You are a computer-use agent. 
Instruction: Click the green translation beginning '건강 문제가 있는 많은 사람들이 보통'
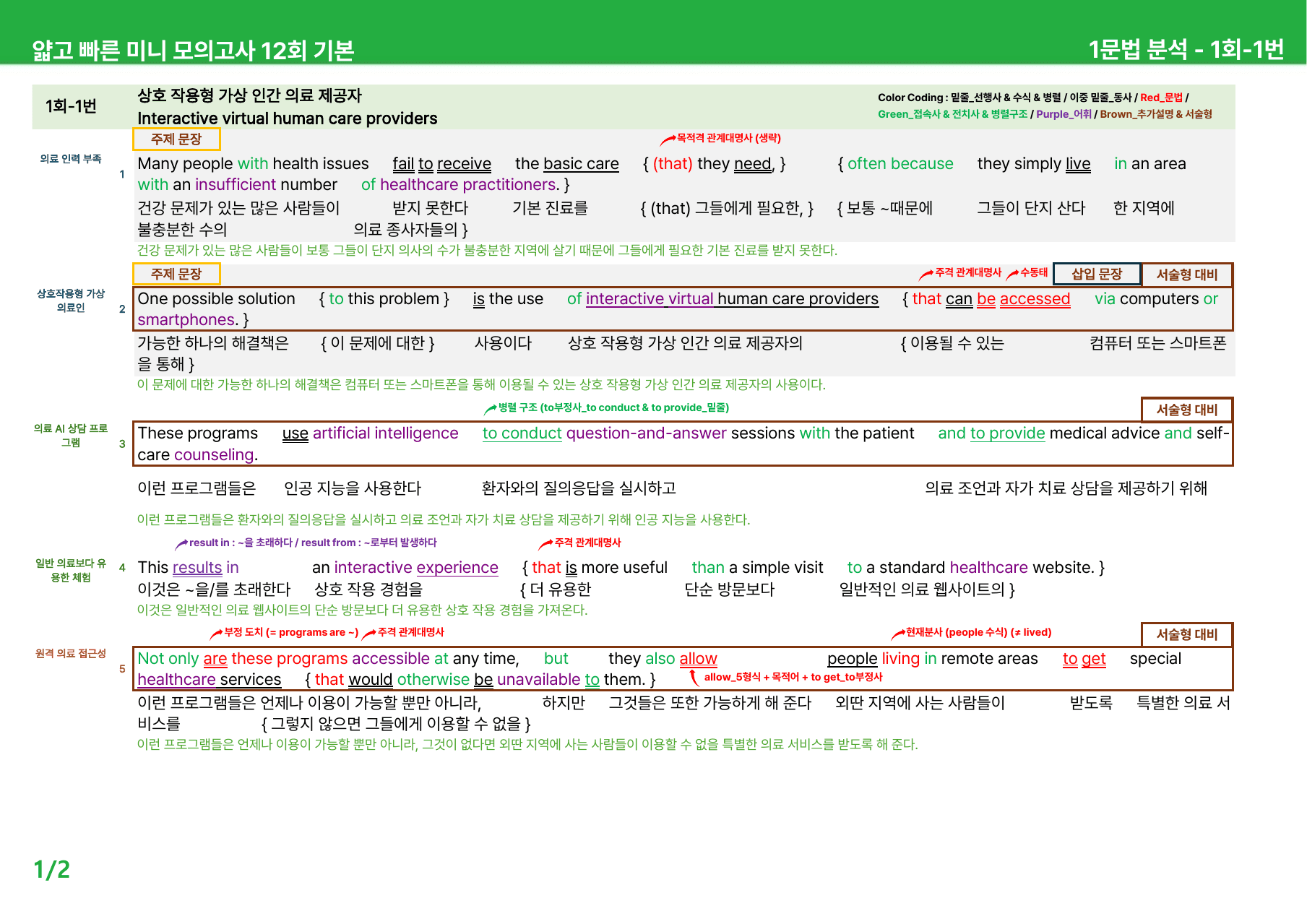point(487,250)
